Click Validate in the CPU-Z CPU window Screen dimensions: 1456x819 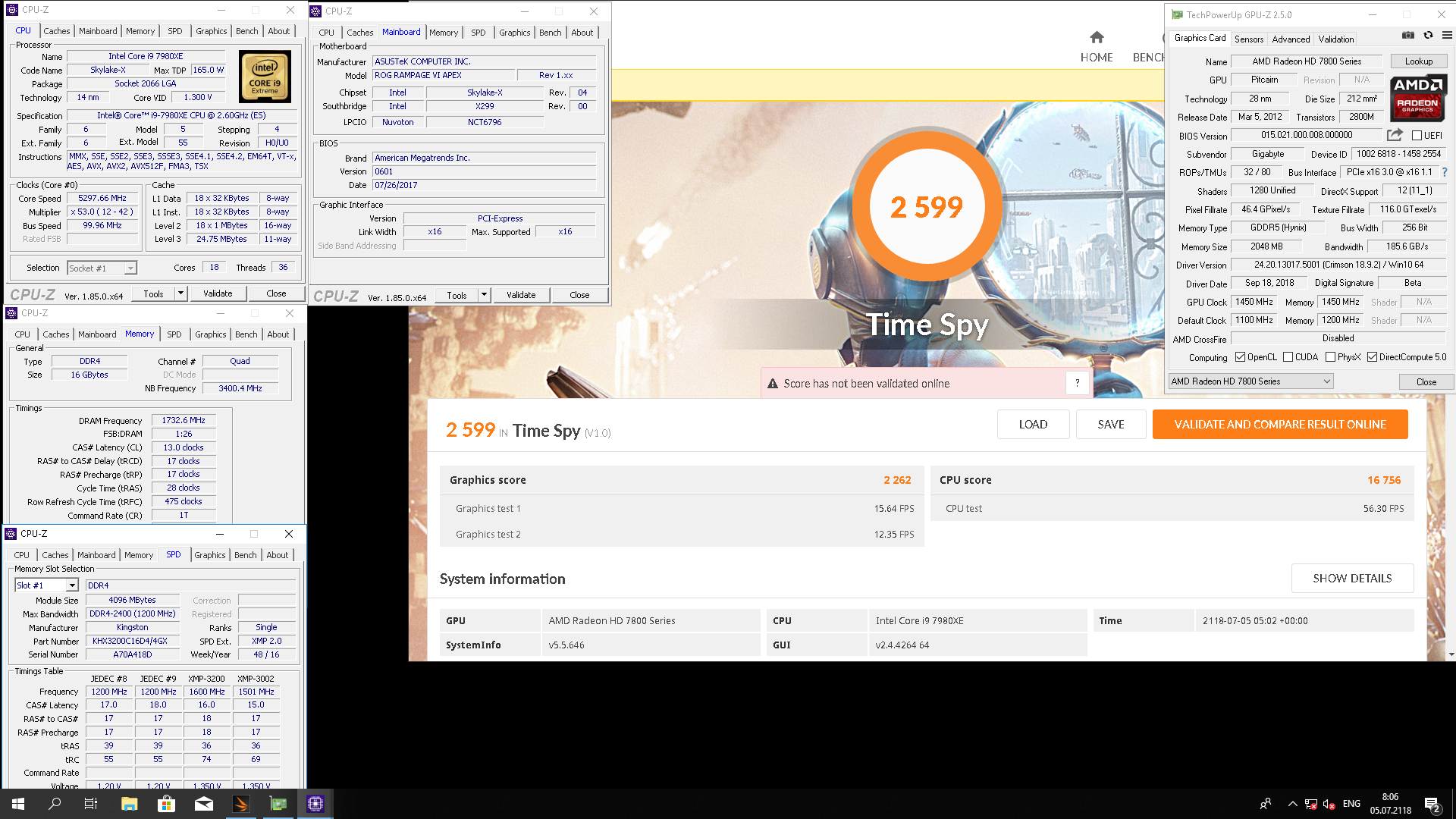[218, 293]
